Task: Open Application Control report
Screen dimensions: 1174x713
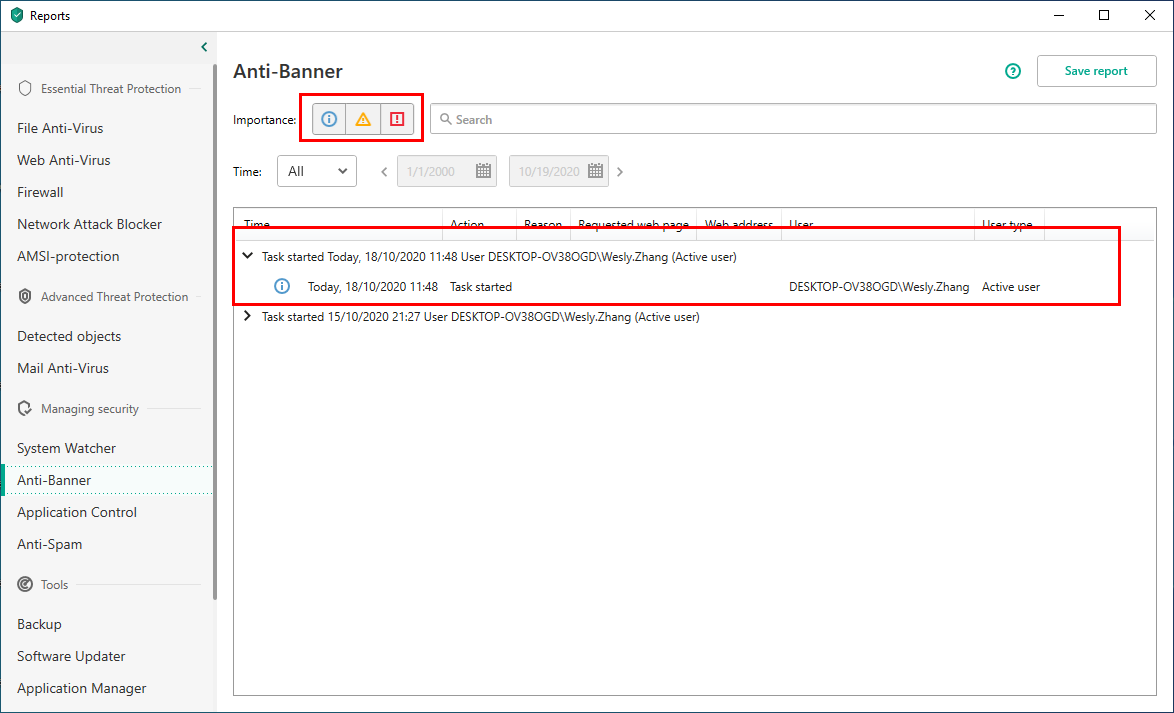Action: (77, 512)
